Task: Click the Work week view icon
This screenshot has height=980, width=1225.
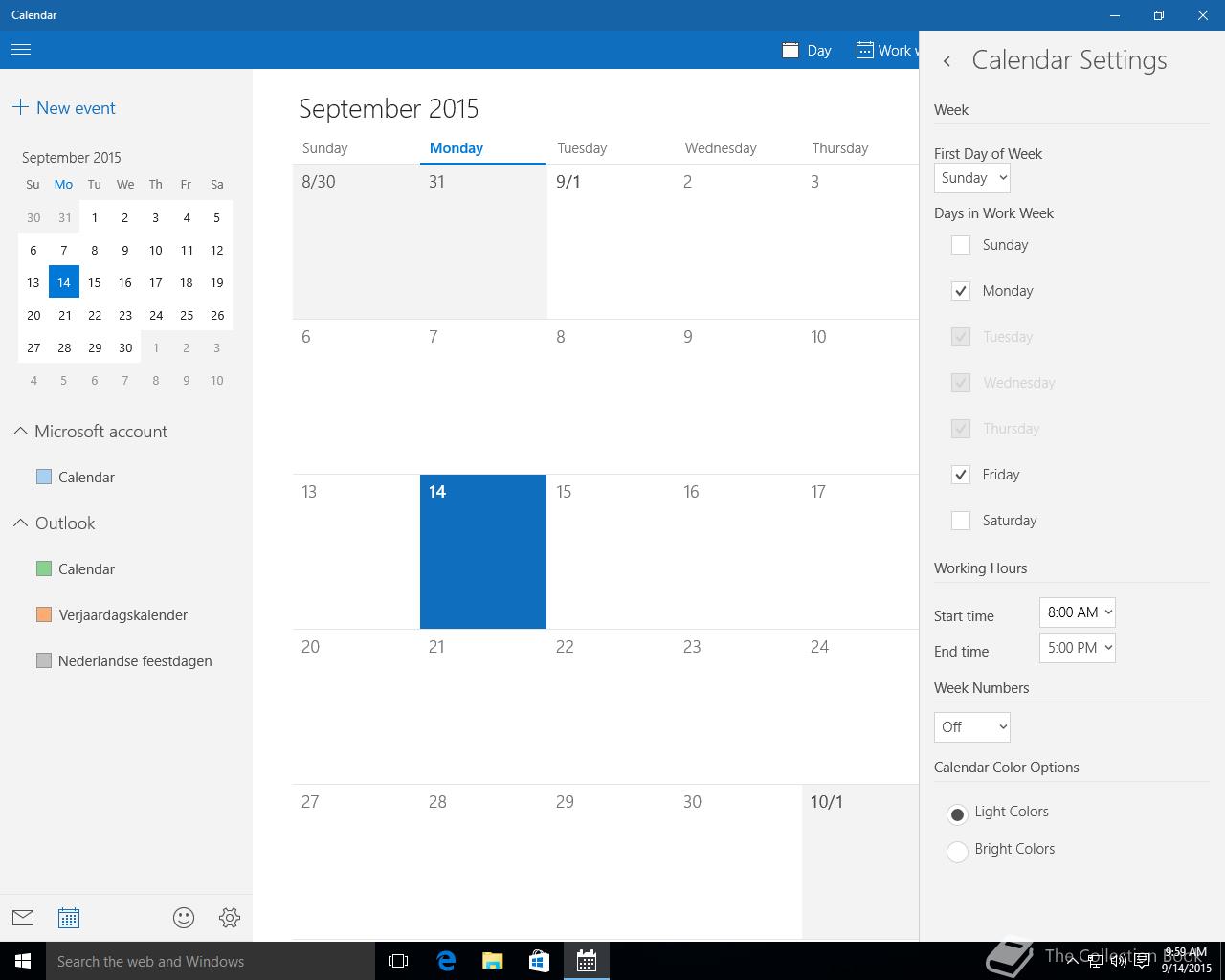Action: pos(864,50)
